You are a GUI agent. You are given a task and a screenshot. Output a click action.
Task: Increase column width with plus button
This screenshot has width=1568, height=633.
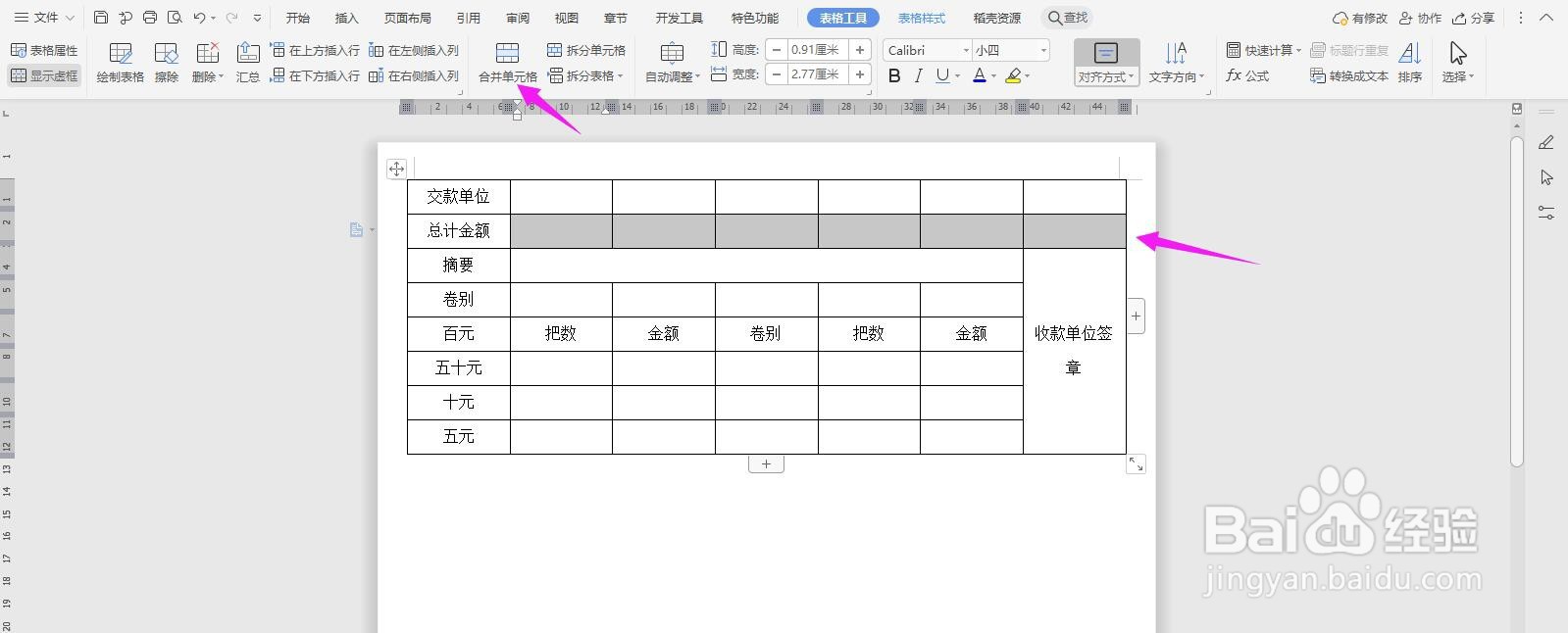point(860,74)
